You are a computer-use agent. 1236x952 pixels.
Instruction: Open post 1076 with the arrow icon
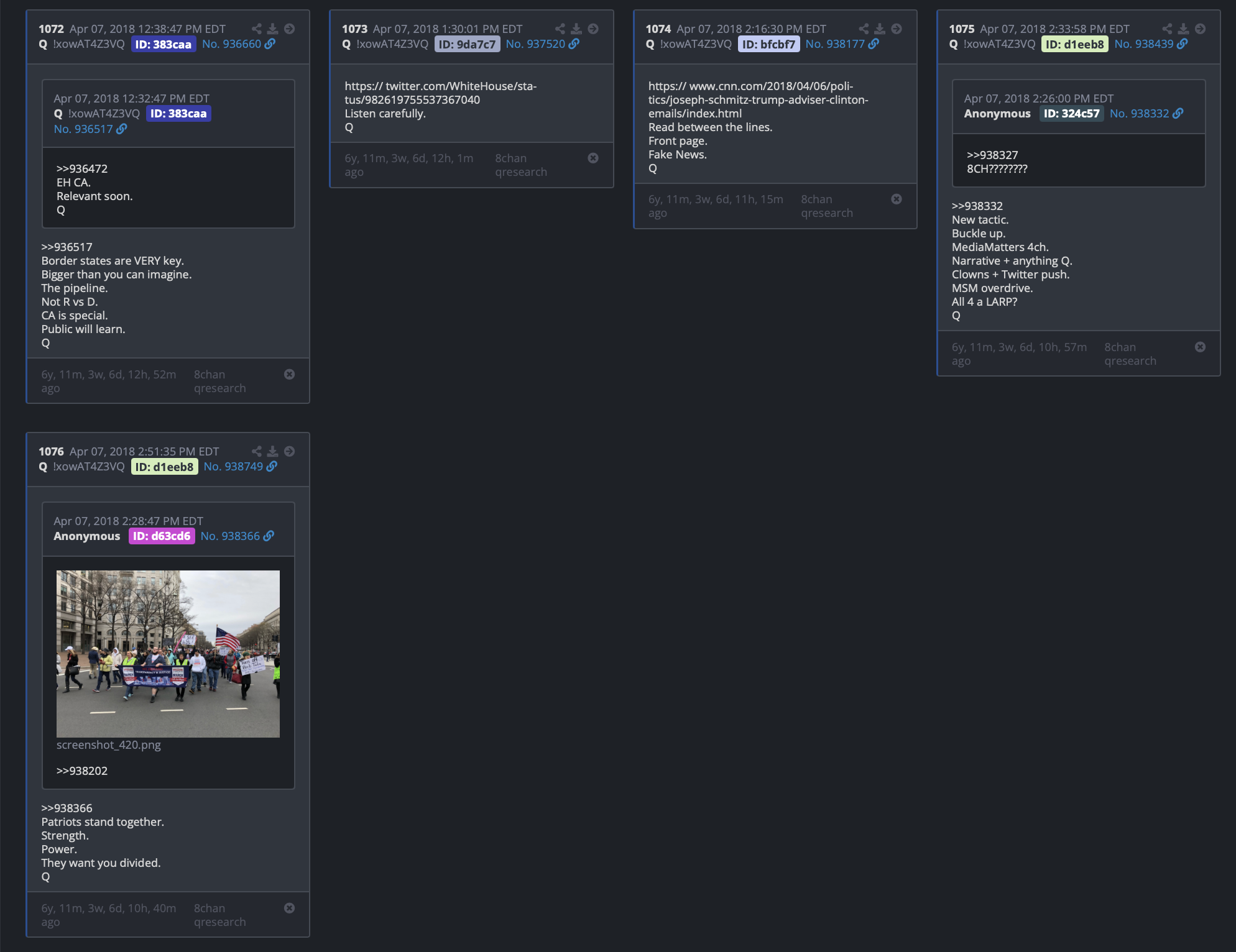(x=290, y=451)
